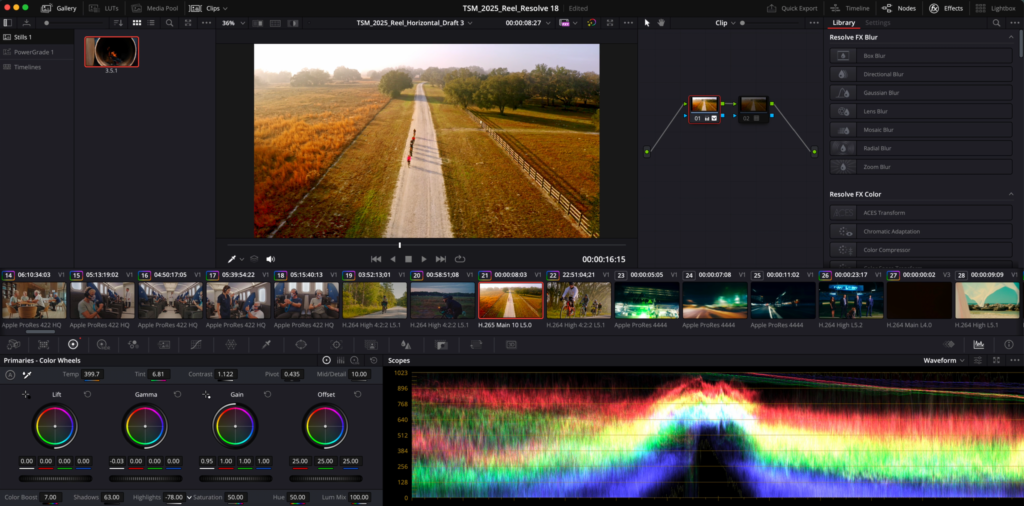The height and width of the screenshot is (506, 1024).
Task: Open the Highlights parameter dropdown arrow
Action: pyautogui.click(x=189, y=498)
